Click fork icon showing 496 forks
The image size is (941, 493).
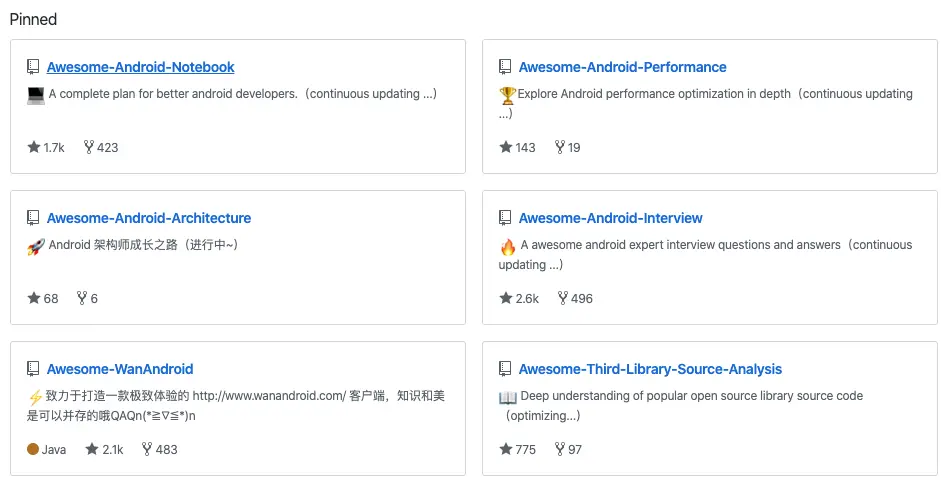point(563,299)
